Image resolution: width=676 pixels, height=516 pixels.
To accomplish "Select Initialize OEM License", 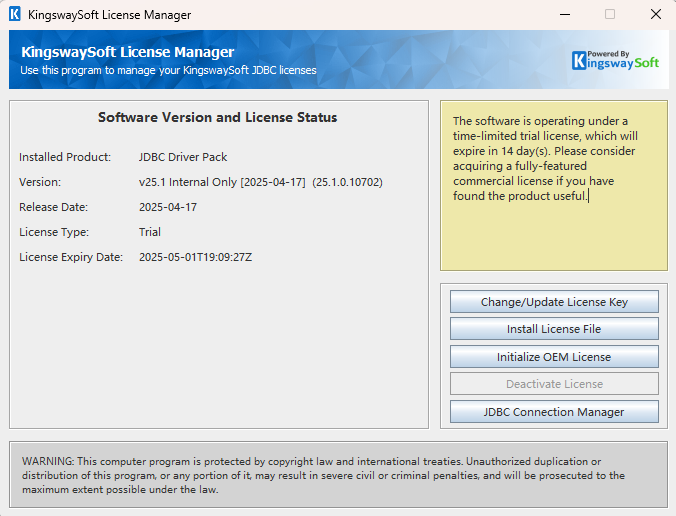I will pyautogui.click(x=554, y=357).
